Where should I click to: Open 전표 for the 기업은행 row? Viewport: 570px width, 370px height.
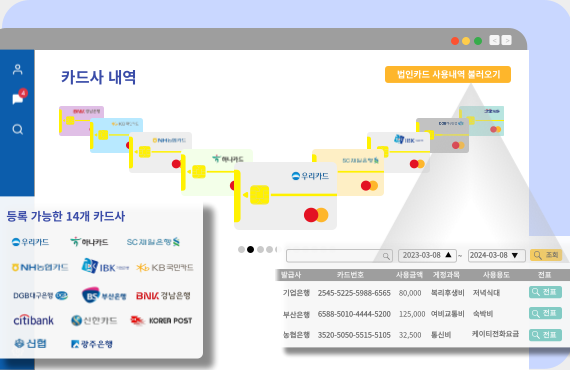click(545, 292)
